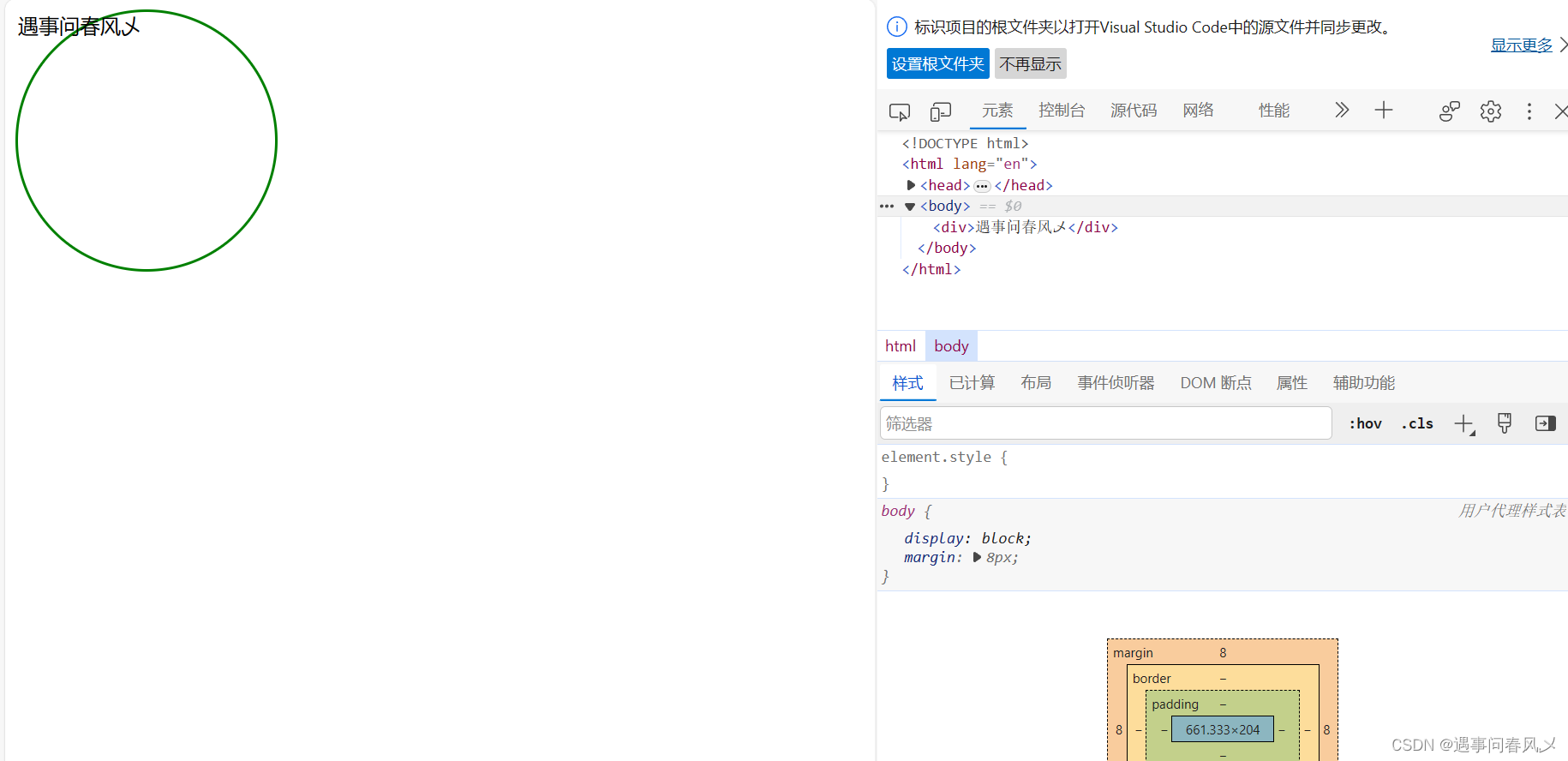1568x761 pixels.
Task: Click the paintbrush rendering emulation icon
Action: point(1505,423)
